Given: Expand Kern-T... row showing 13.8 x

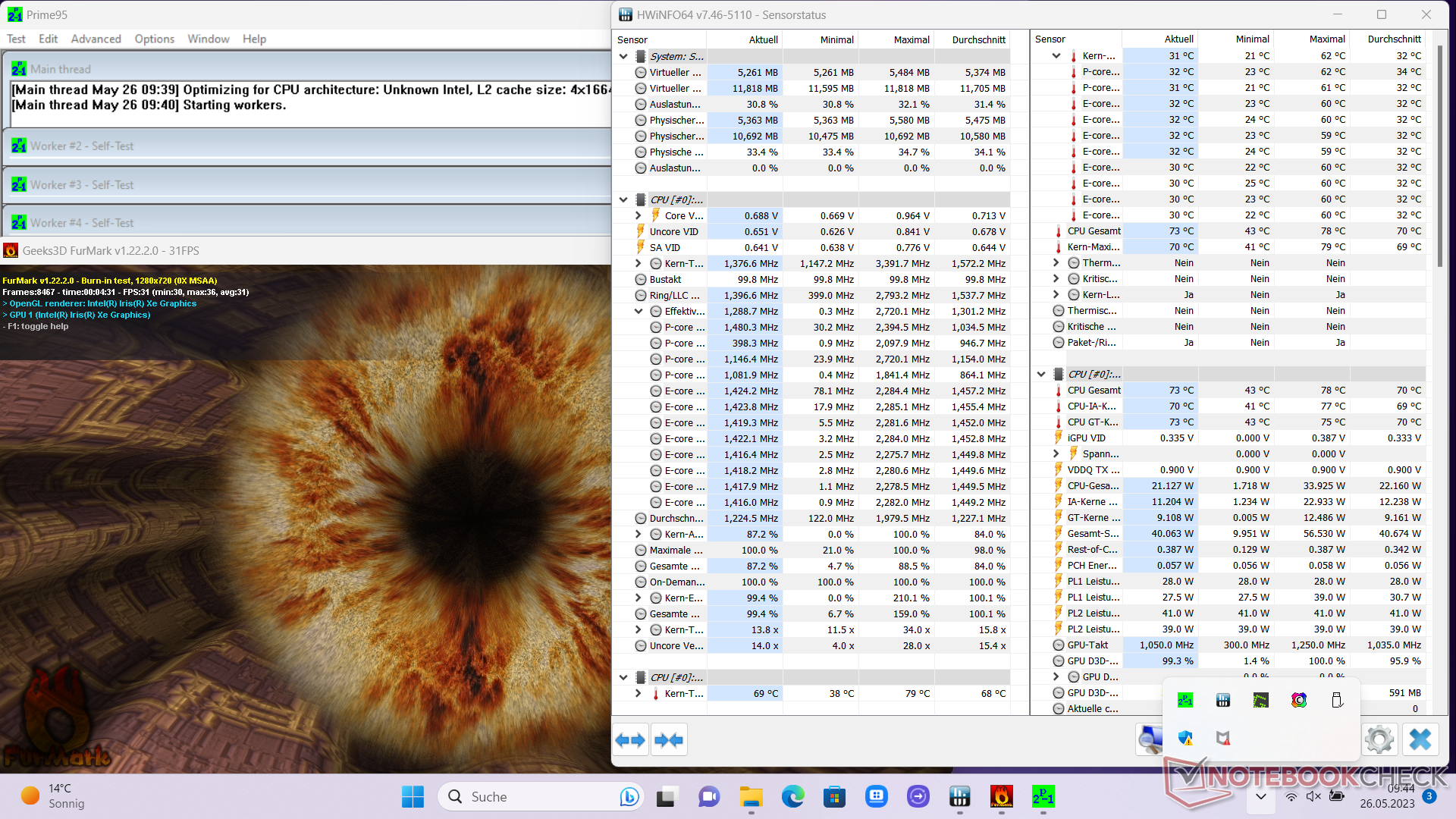Looking at the screenshot, I should pos(639,629).
